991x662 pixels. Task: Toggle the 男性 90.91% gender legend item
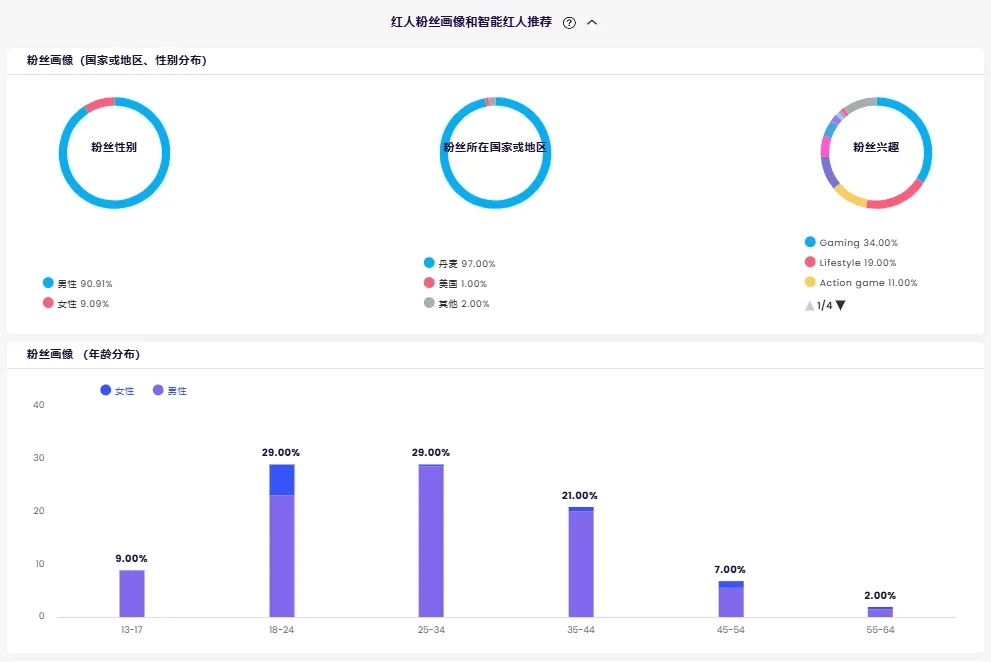pyautogui.click(x=78, y=283)
